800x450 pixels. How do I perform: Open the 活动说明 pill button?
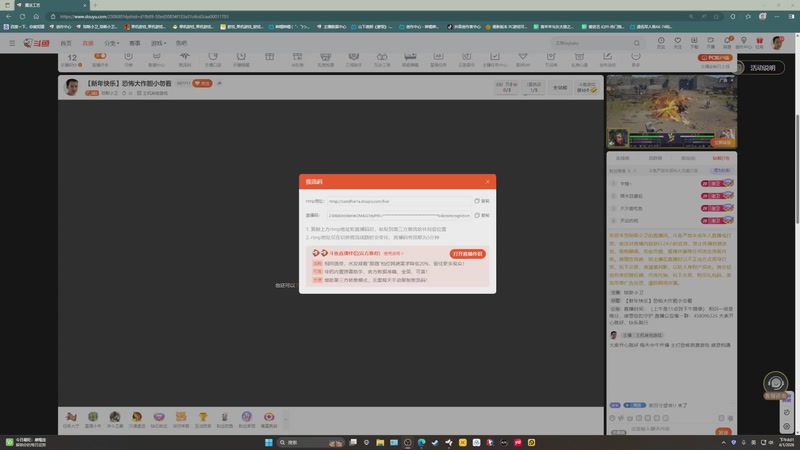pos(763,68)
